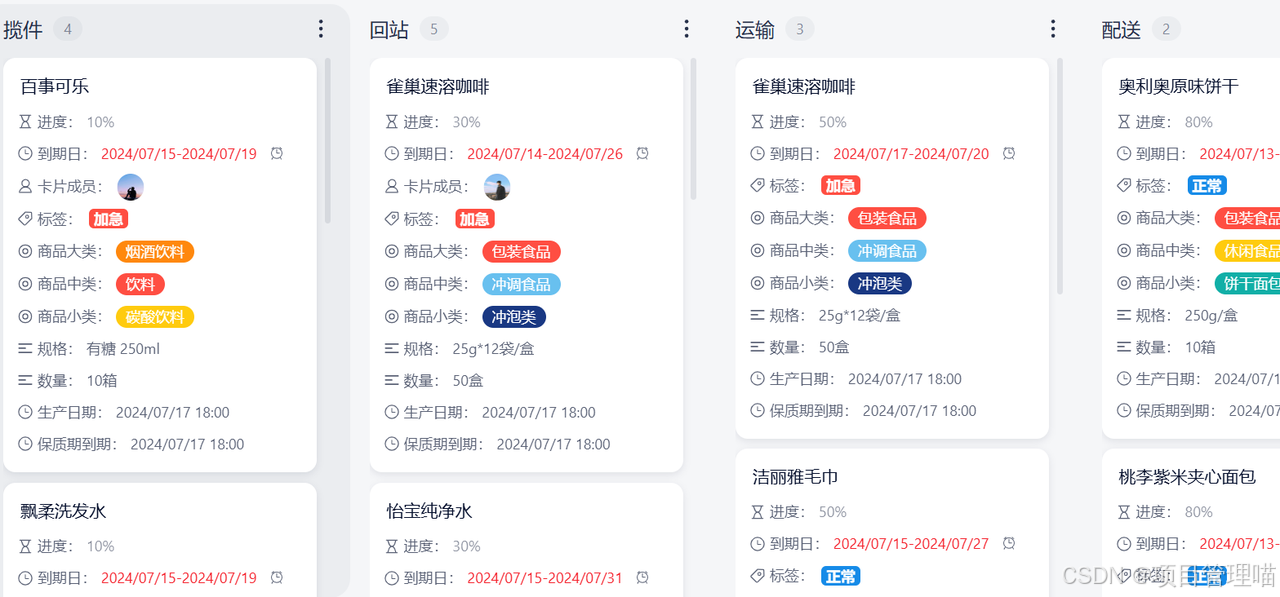Screen dimensions: 1280x597
Task: Click the hourglass progress icon on 百事可乐 card
Action: (x=26, y=122)
